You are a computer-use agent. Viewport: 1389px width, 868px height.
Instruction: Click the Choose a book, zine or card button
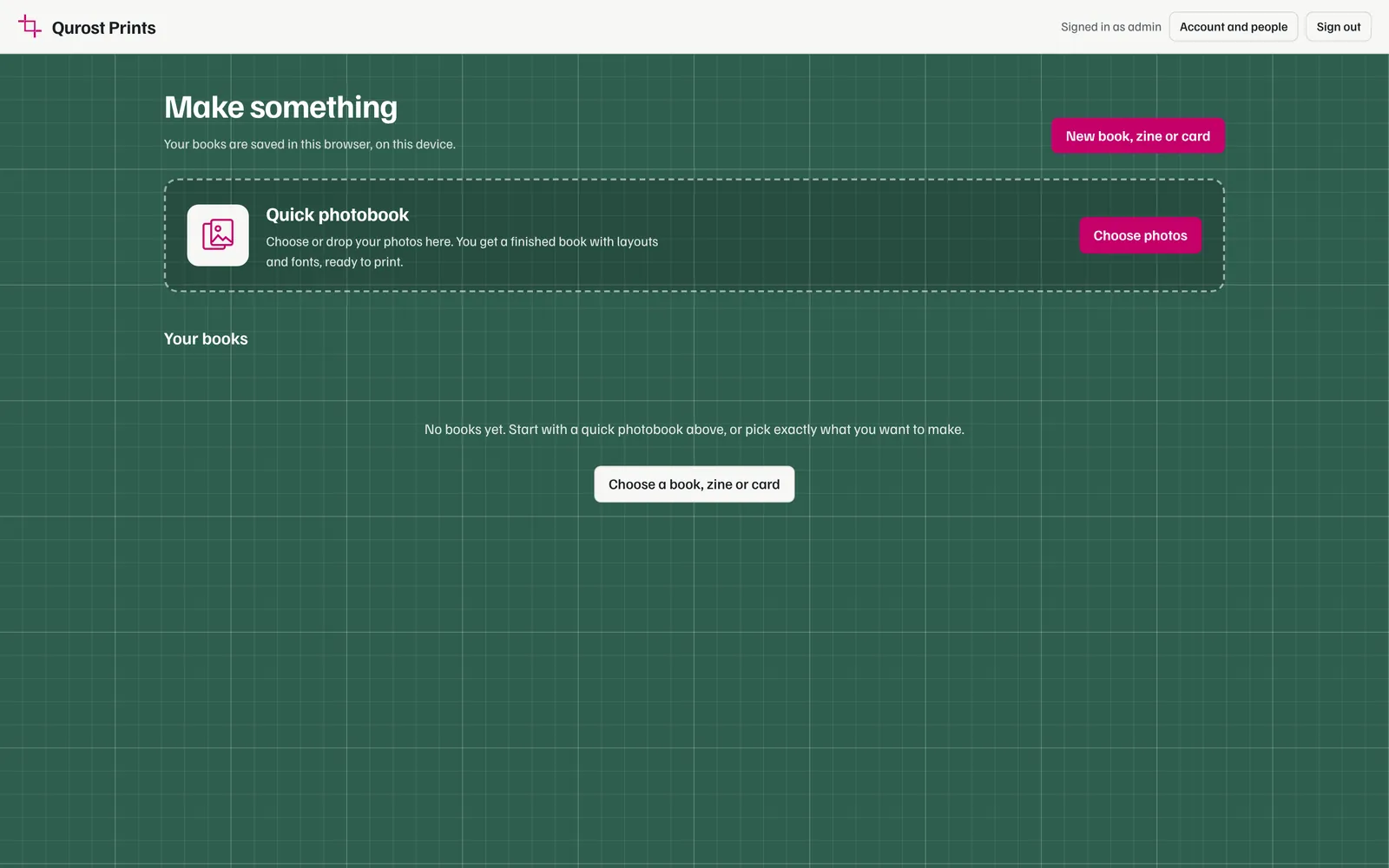(x=694, y=484)
